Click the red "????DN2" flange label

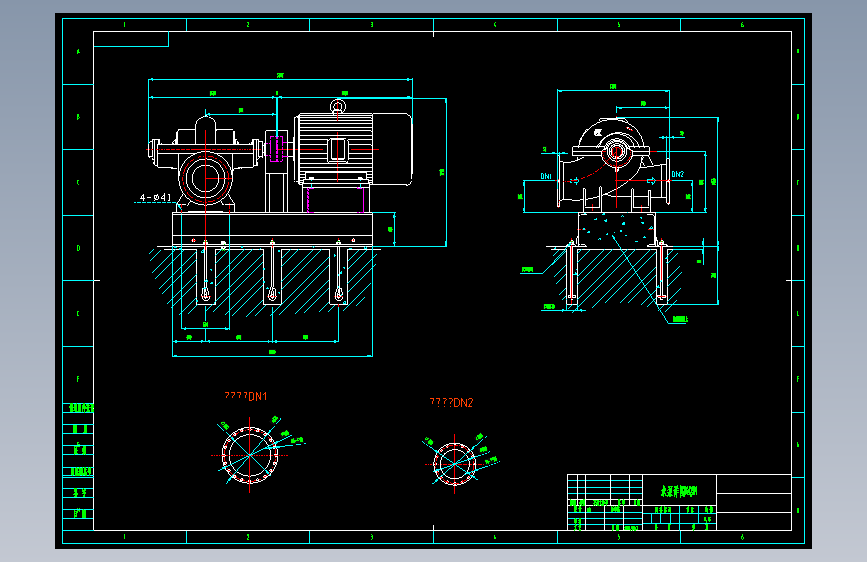click(451, 403)
